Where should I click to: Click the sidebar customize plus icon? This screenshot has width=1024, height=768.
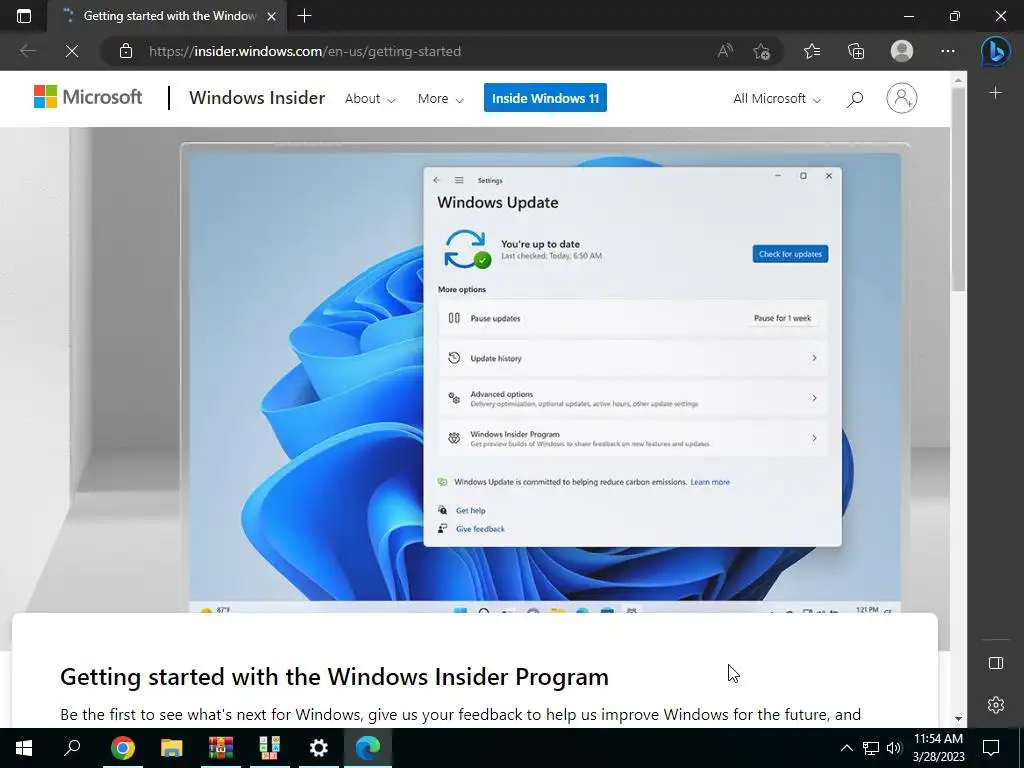click(995, 93)
